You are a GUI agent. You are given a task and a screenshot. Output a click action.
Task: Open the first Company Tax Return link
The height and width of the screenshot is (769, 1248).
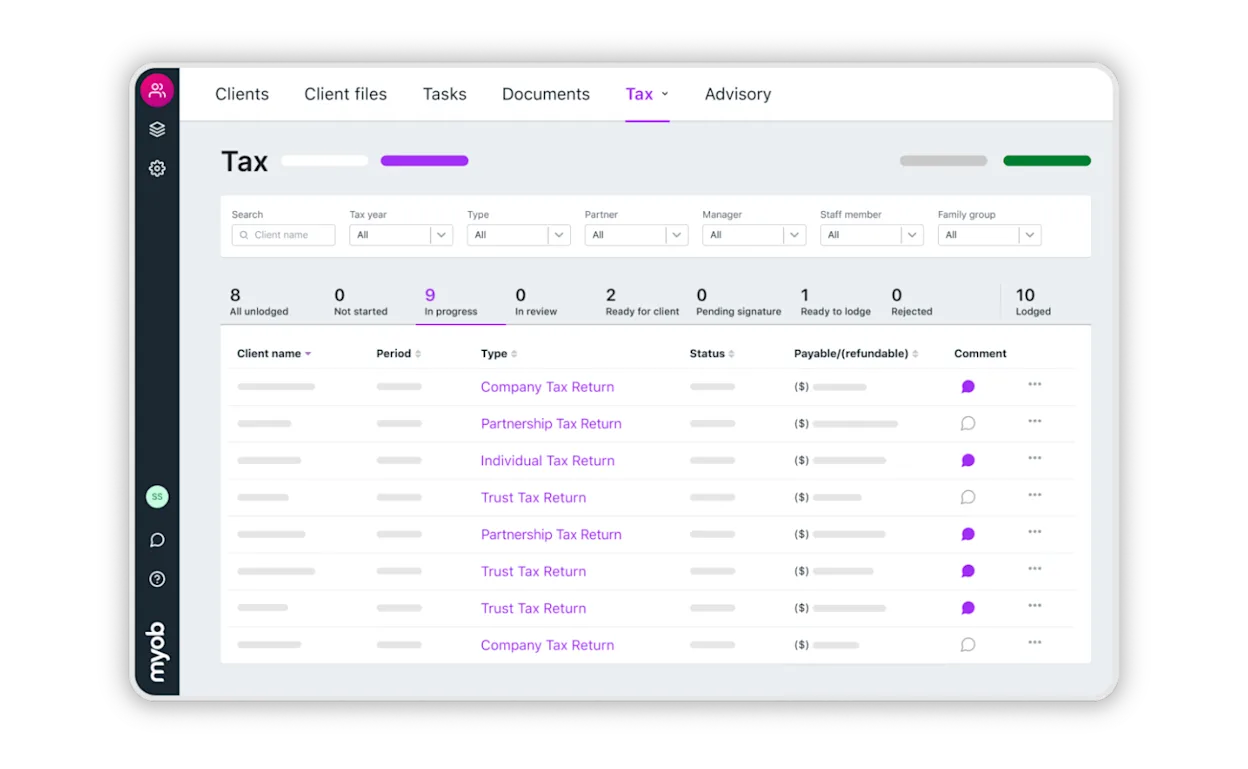pos(547,387)
